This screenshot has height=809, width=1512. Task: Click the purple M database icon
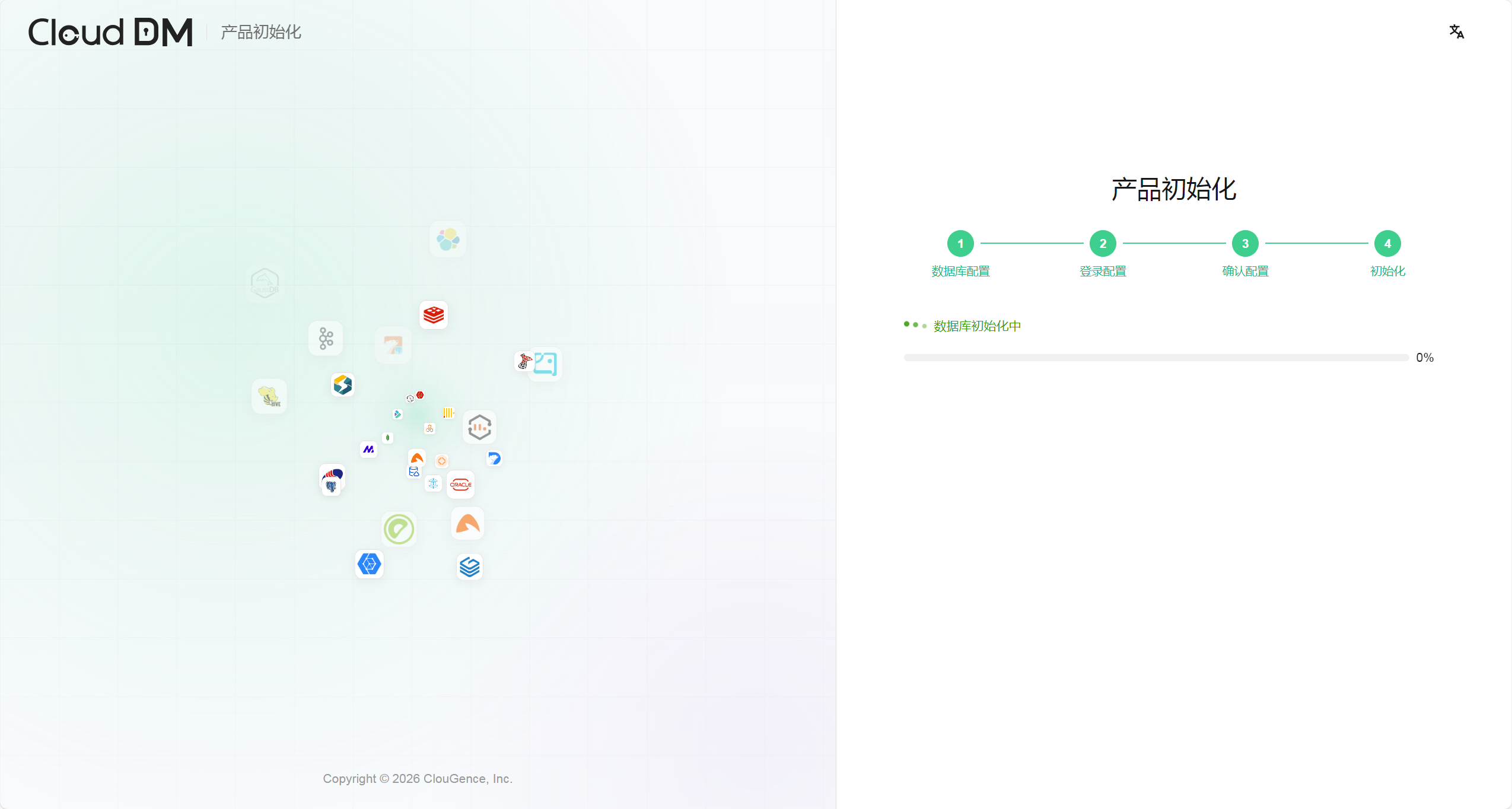[368, 450]
